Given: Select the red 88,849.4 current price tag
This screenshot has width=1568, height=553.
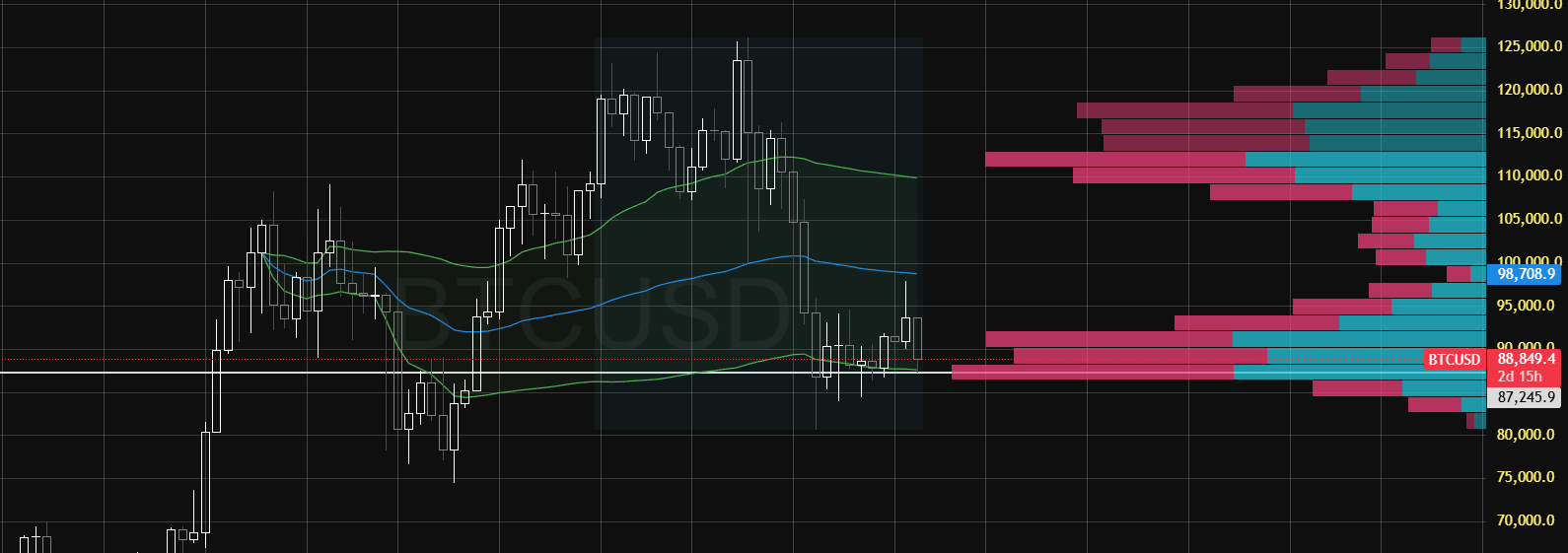Looking at the screenshot, I should pos(1525,359).
